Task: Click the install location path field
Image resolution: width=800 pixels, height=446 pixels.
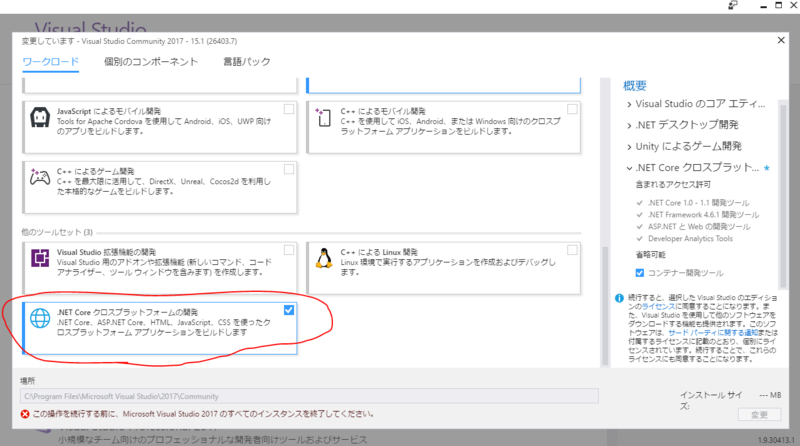Action: click(309, 396)
